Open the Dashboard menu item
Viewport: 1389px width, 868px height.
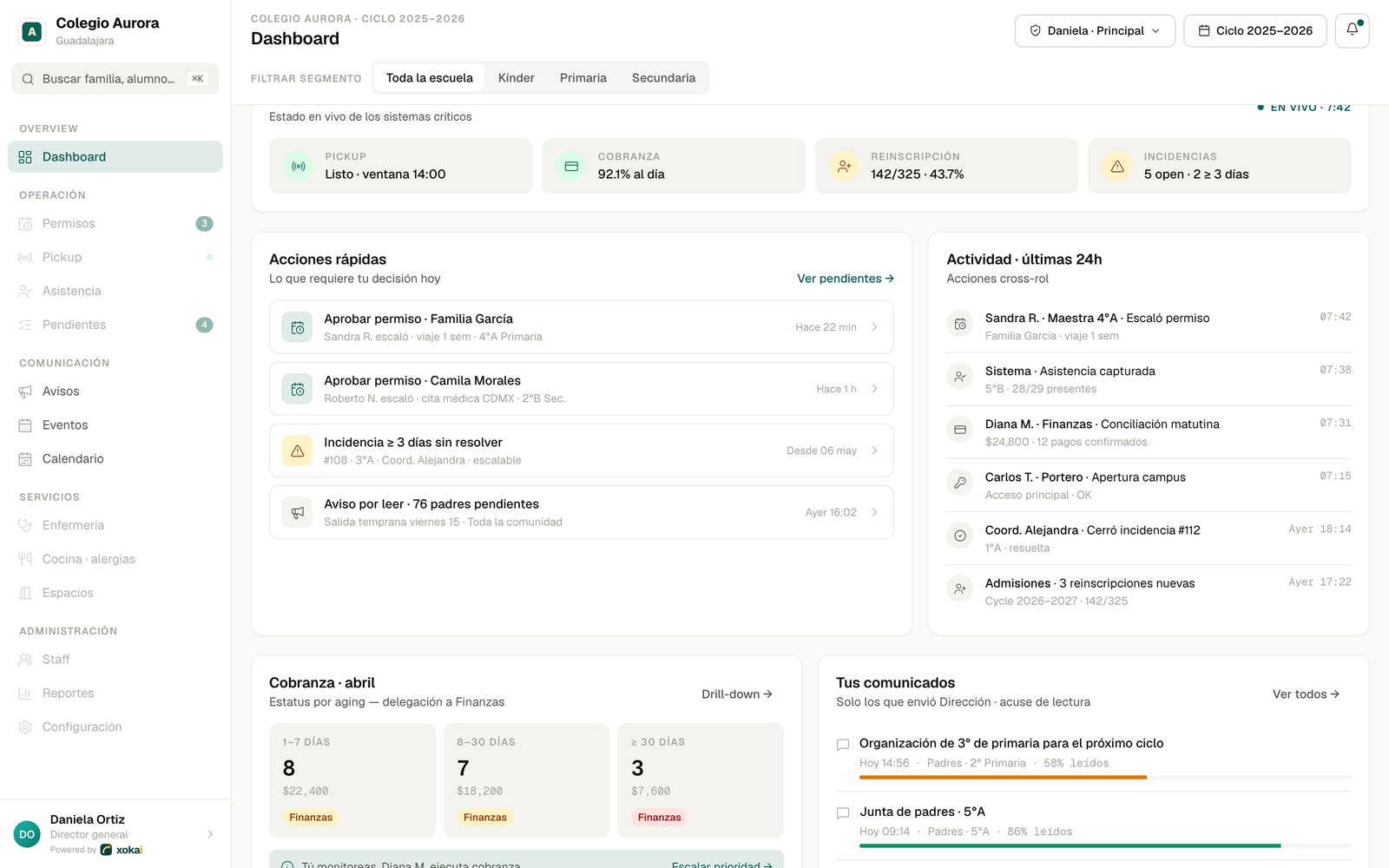(x=115, y=157)
